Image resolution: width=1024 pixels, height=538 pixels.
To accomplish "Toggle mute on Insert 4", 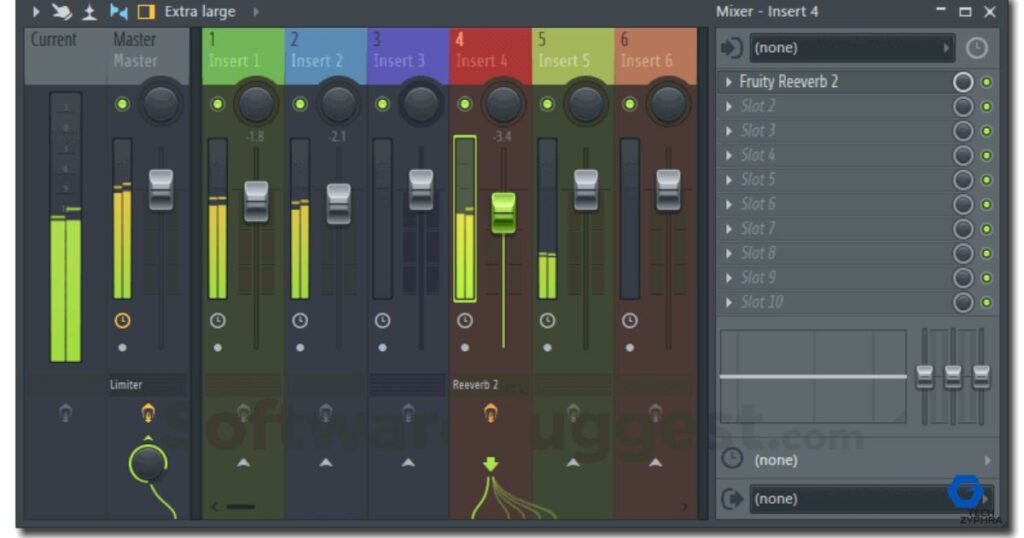I will point(465,104).
